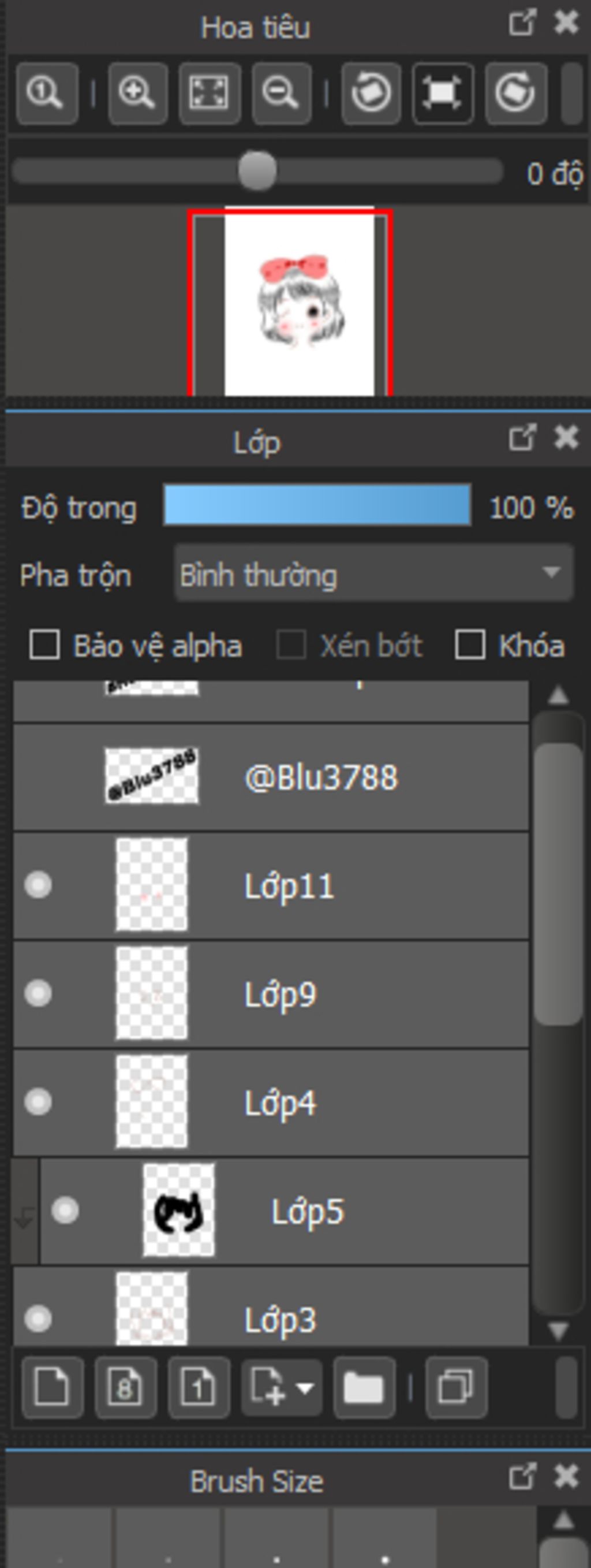
Task: Create a new layer folder
Action: click(x=364, y=1388)
